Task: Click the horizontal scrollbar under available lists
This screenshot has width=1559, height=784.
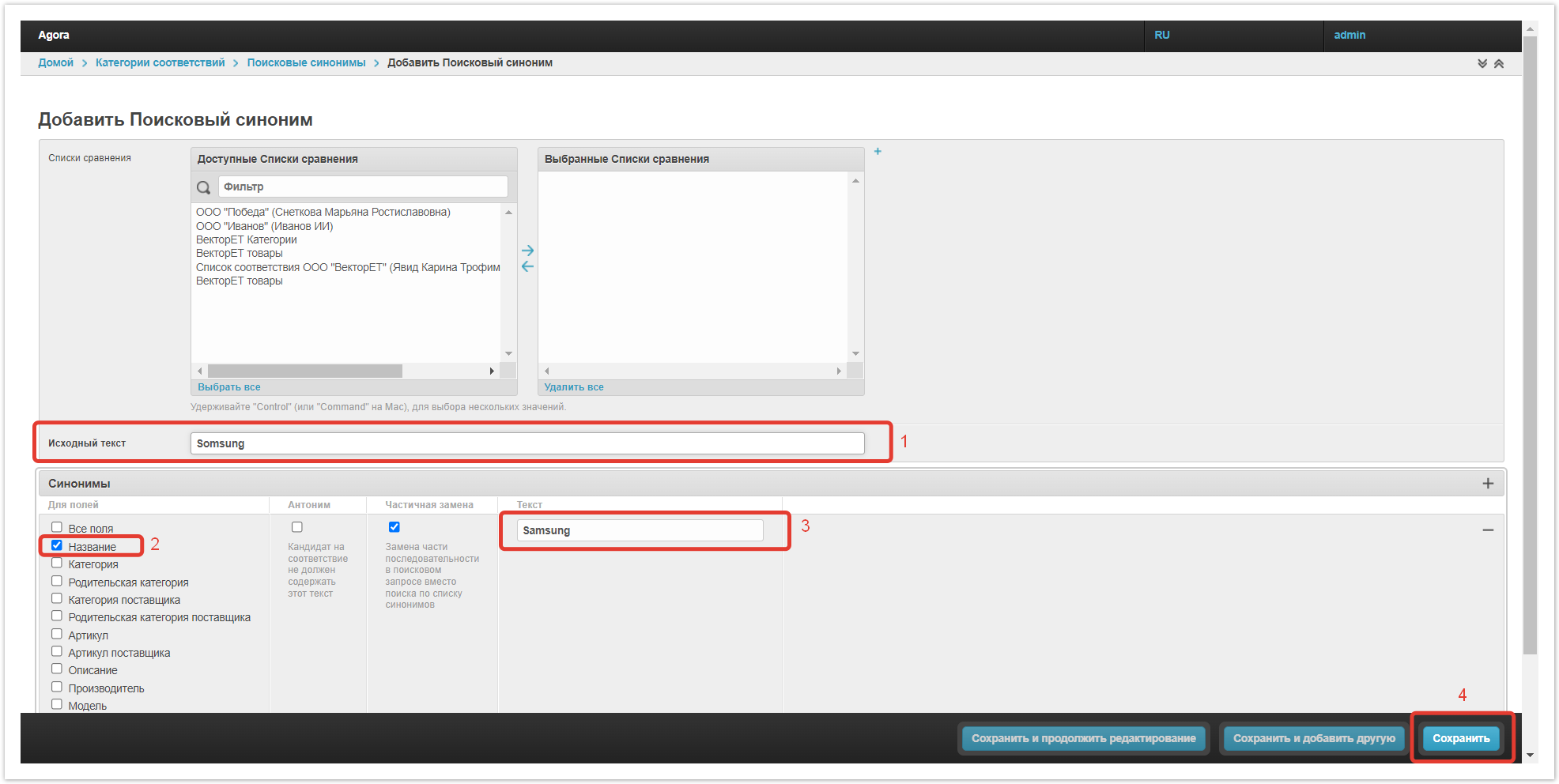Action: [305, 371]
